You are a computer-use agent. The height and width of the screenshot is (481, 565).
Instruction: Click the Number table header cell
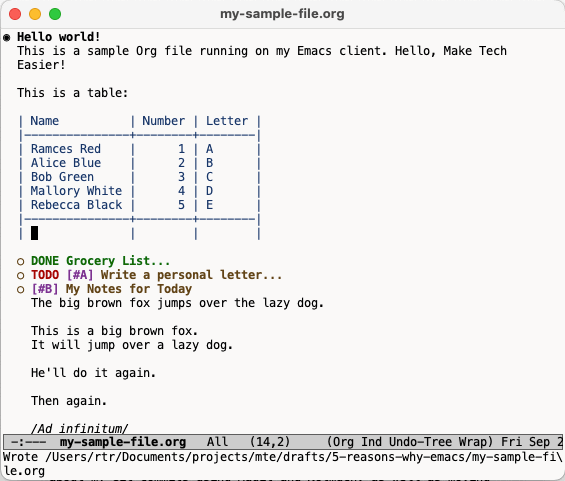(x=164, y=121)
